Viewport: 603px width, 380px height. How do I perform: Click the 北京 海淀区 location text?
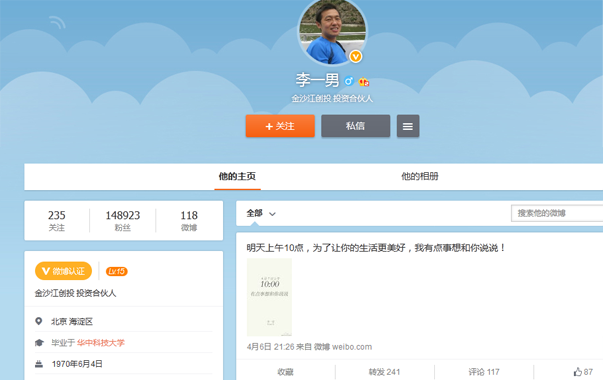click(72, 322)
